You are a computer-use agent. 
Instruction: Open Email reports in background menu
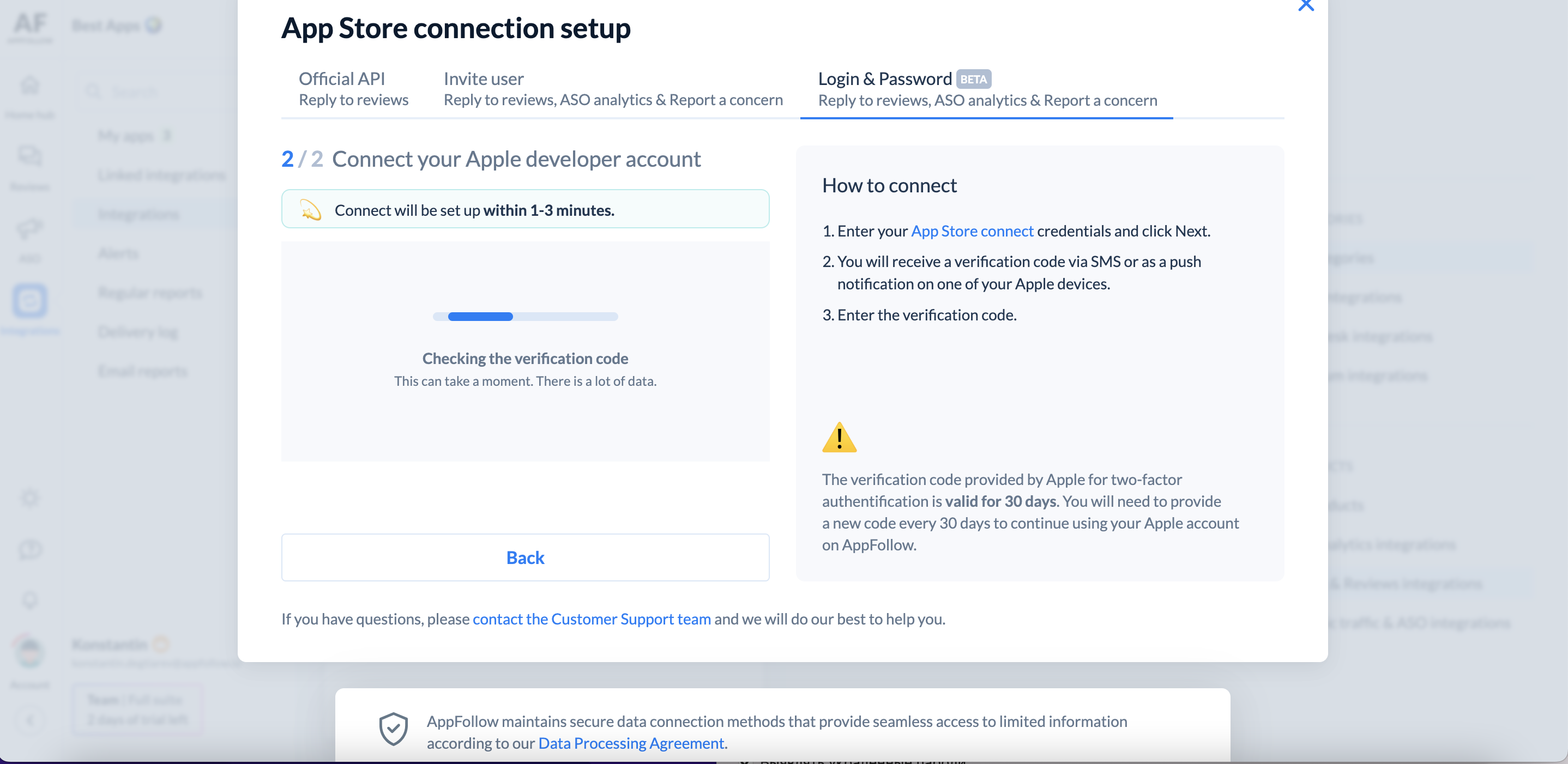(x=142, y=371)
